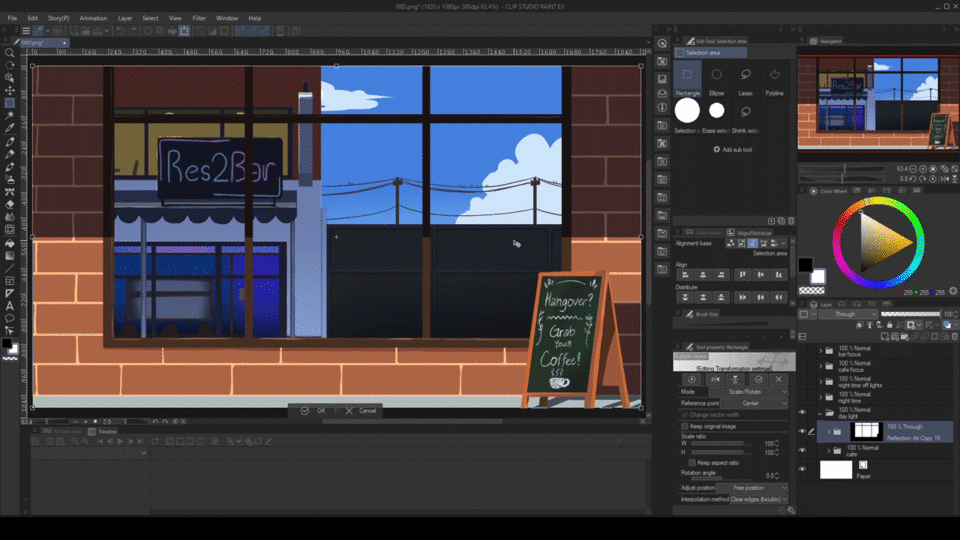Screen dimensions: 960x540
Task: Hide the Paper layer via eye icon
Action: click(x=802, y=469)
